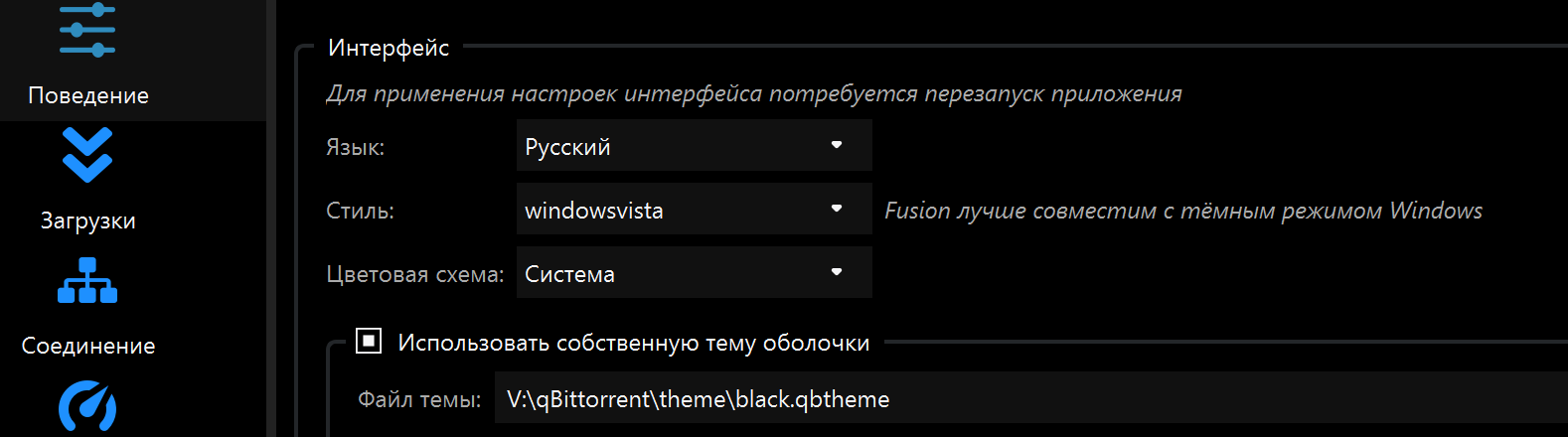Select the Соединение tab label
This screenshot has height=437, width=1568.
(x=88, y=346)
